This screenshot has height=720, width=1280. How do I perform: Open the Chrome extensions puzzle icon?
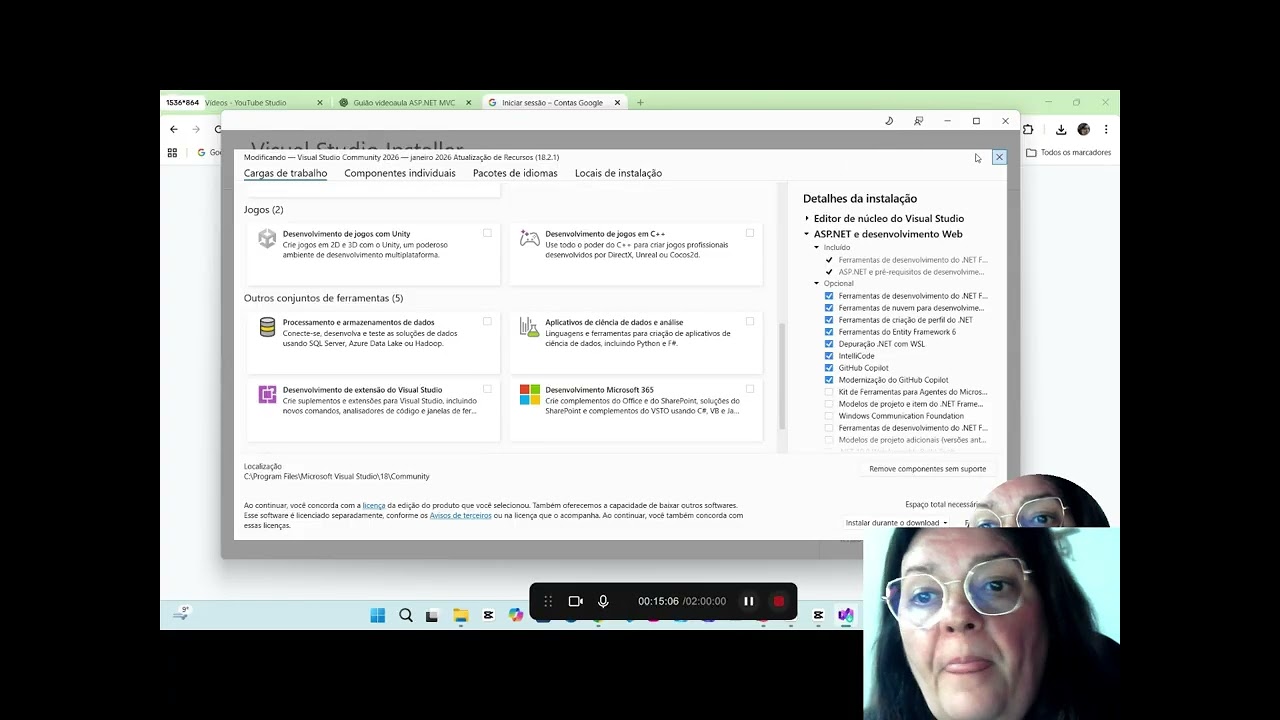1027,129
